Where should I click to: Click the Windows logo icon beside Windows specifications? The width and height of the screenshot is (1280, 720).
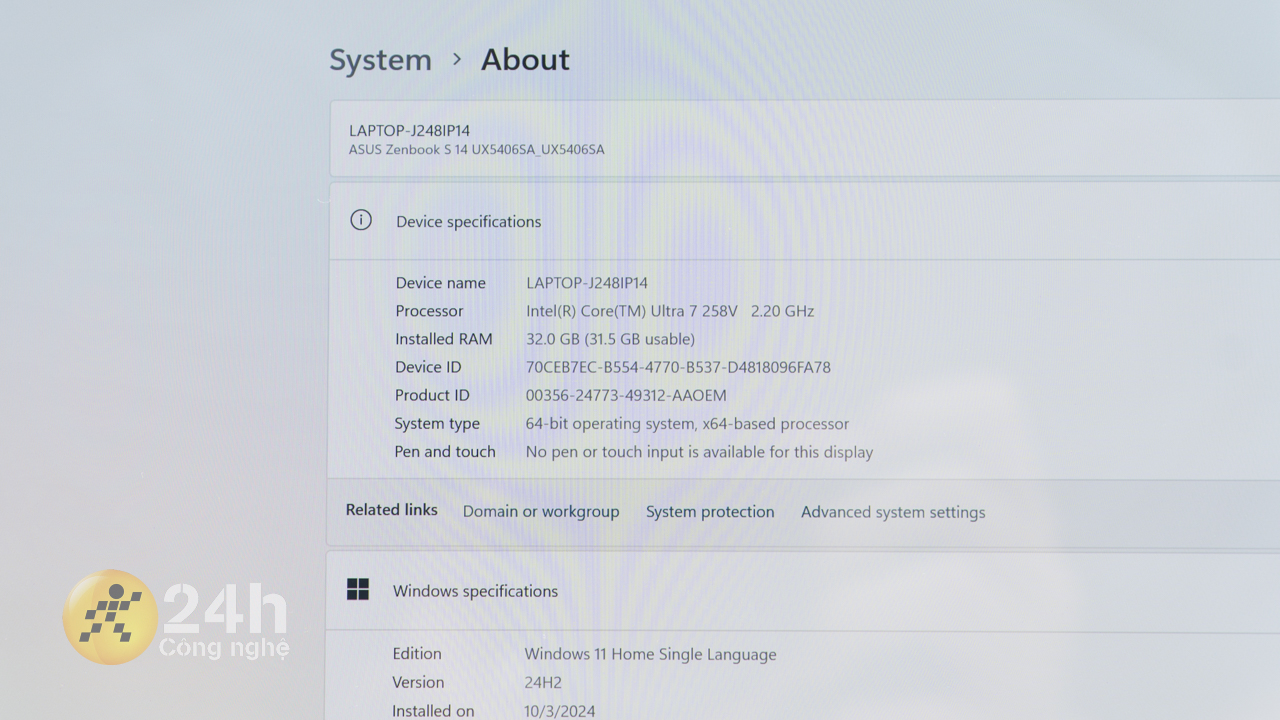pyautogui.click(x=358, y=590)
